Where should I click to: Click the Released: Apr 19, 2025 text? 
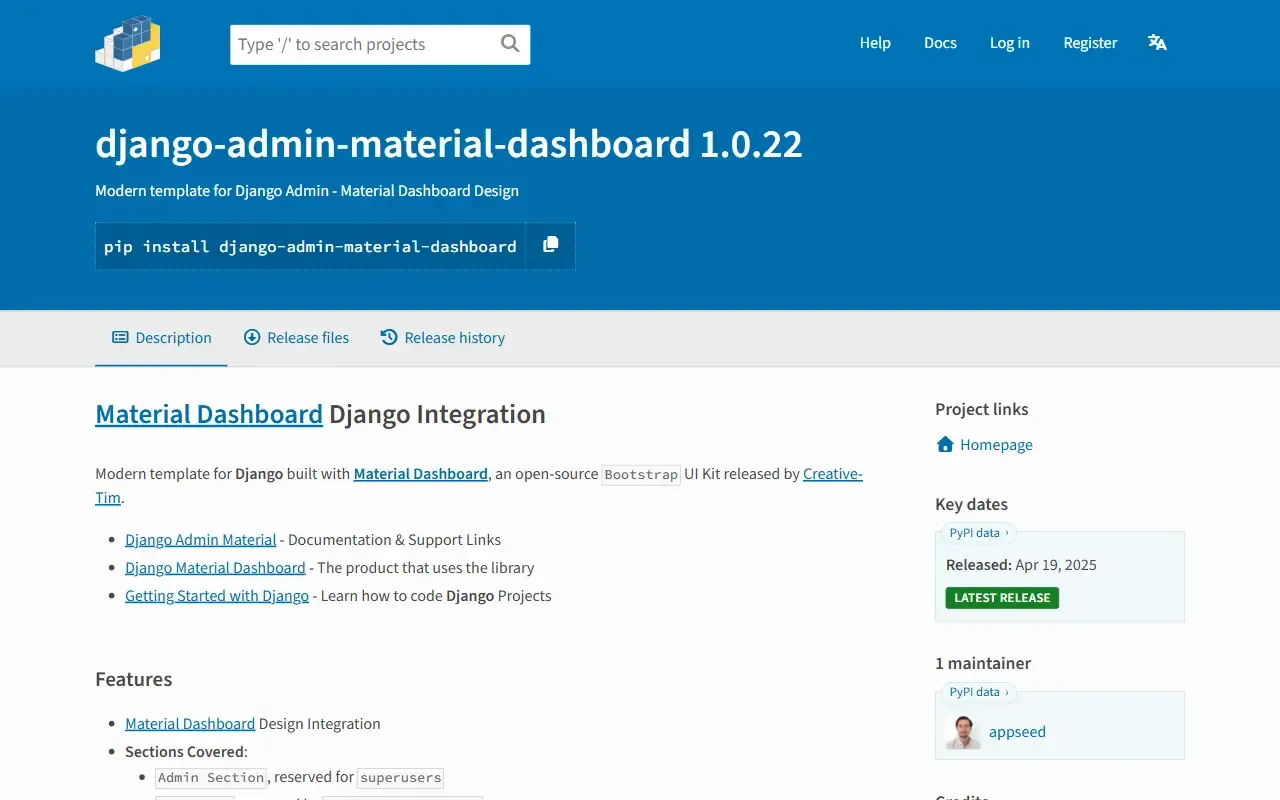[x=1021, y=565]
